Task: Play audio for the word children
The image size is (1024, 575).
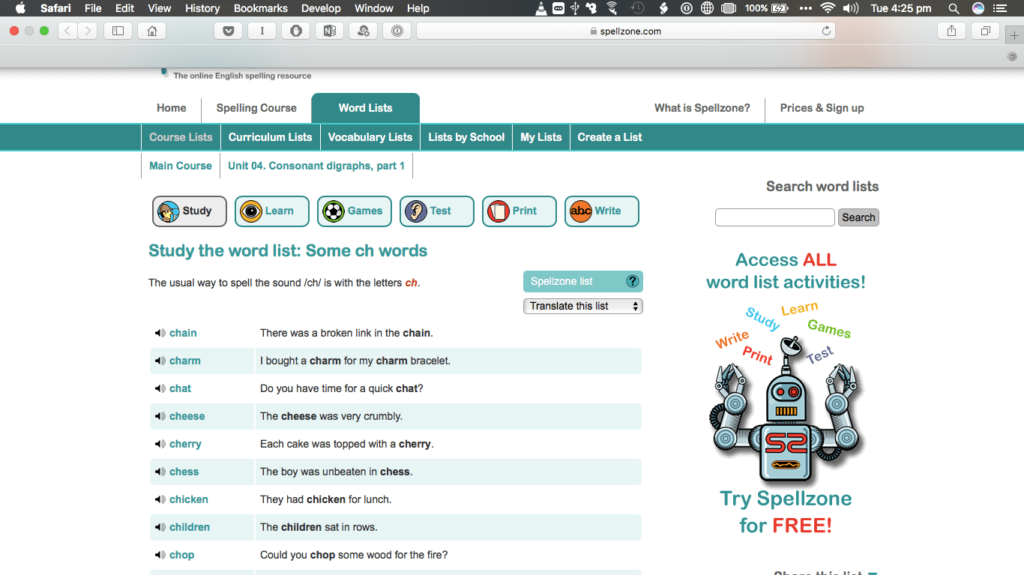Action: pos(160,527)
